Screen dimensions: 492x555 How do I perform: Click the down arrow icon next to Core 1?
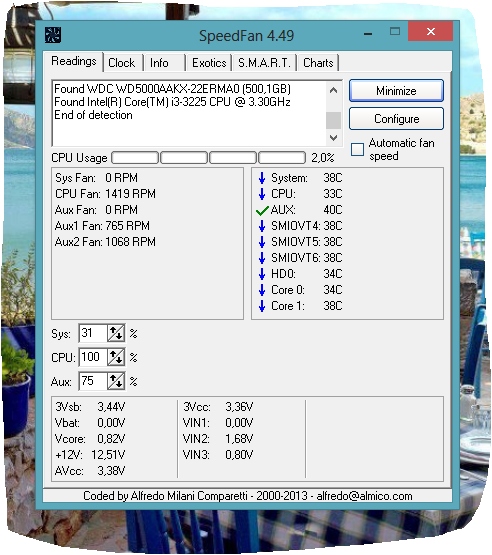(262, 306)
